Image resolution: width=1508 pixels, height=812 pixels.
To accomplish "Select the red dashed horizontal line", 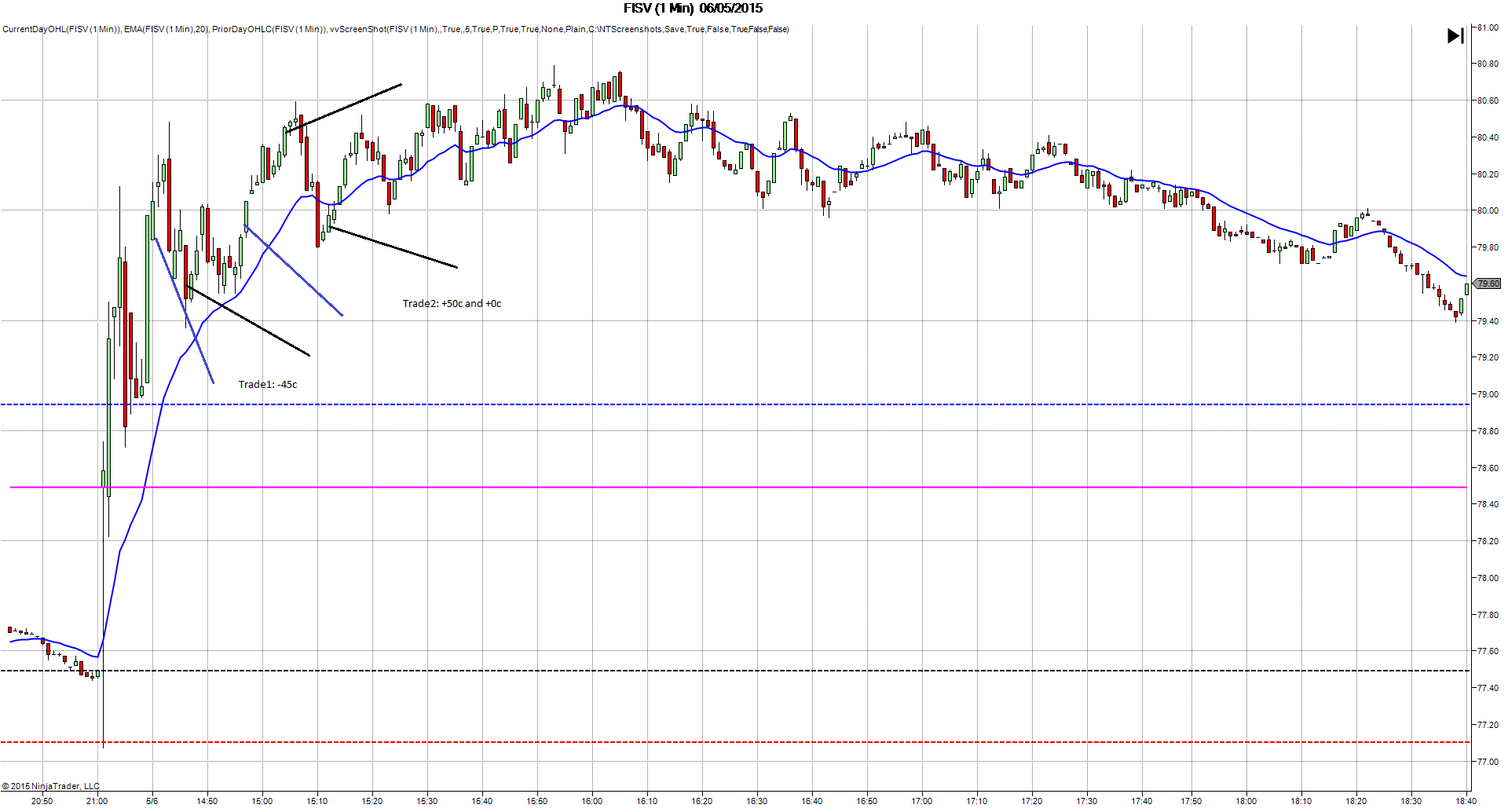I will pos(734,742).
